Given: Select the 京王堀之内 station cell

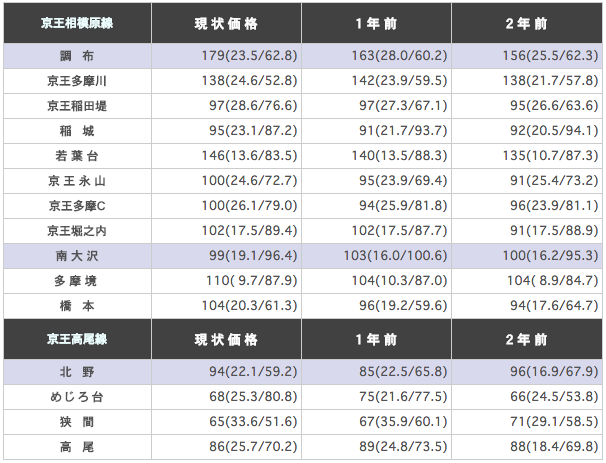Looking at the screenshot, I should click(77, 231).
